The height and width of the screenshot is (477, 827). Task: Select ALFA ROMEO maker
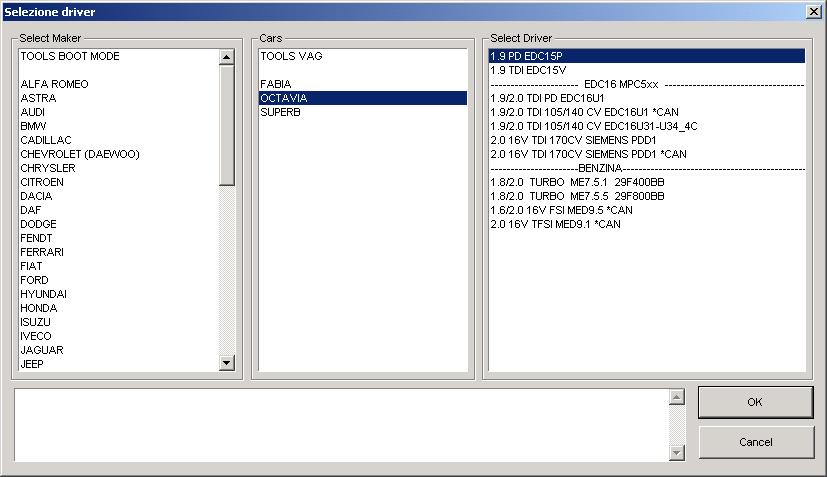(119, 84)
